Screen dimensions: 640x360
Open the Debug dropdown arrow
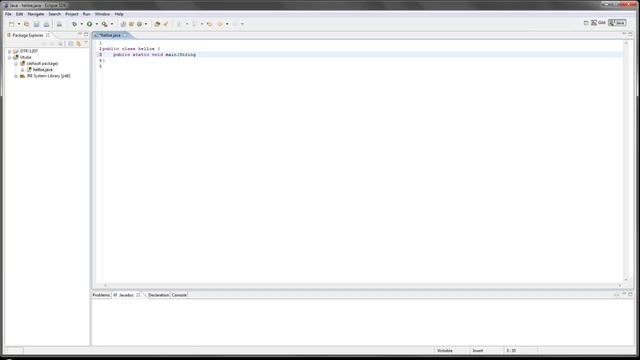pos(81,24)
